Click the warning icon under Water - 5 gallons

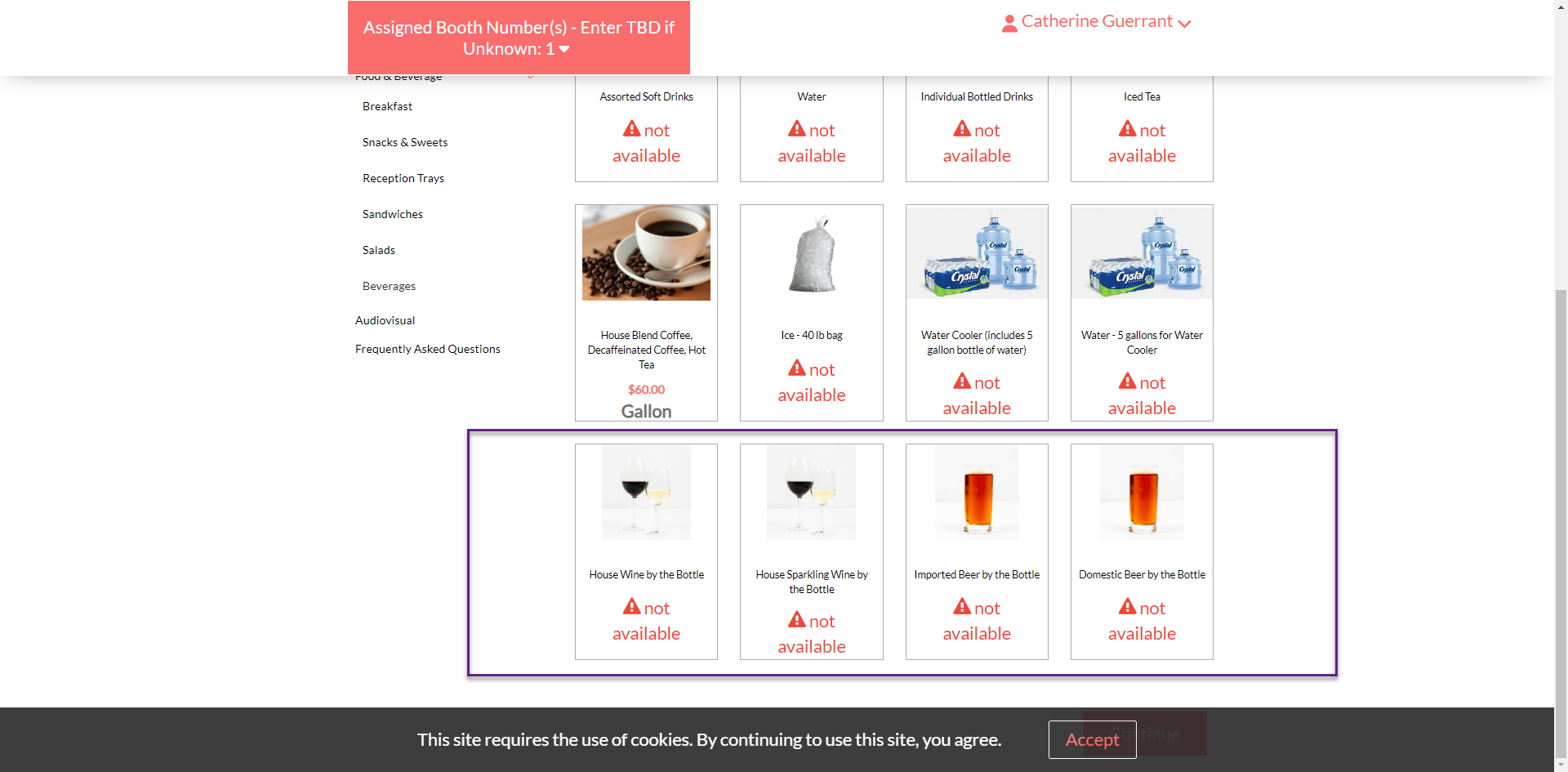coord(1128,382)
